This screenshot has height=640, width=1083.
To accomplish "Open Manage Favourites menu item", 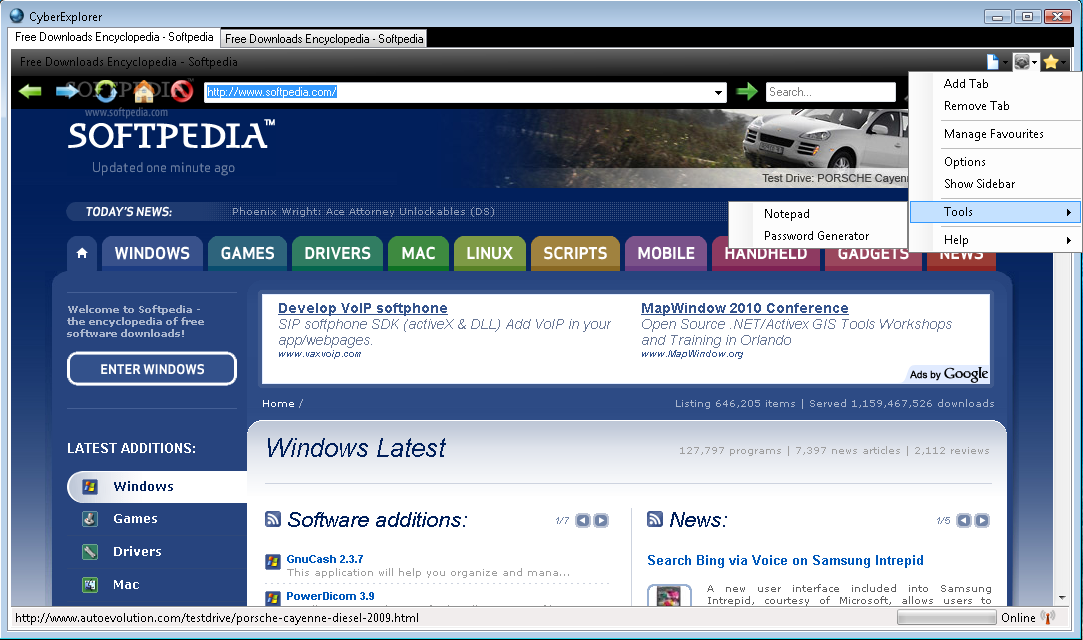I will point(995,134).
